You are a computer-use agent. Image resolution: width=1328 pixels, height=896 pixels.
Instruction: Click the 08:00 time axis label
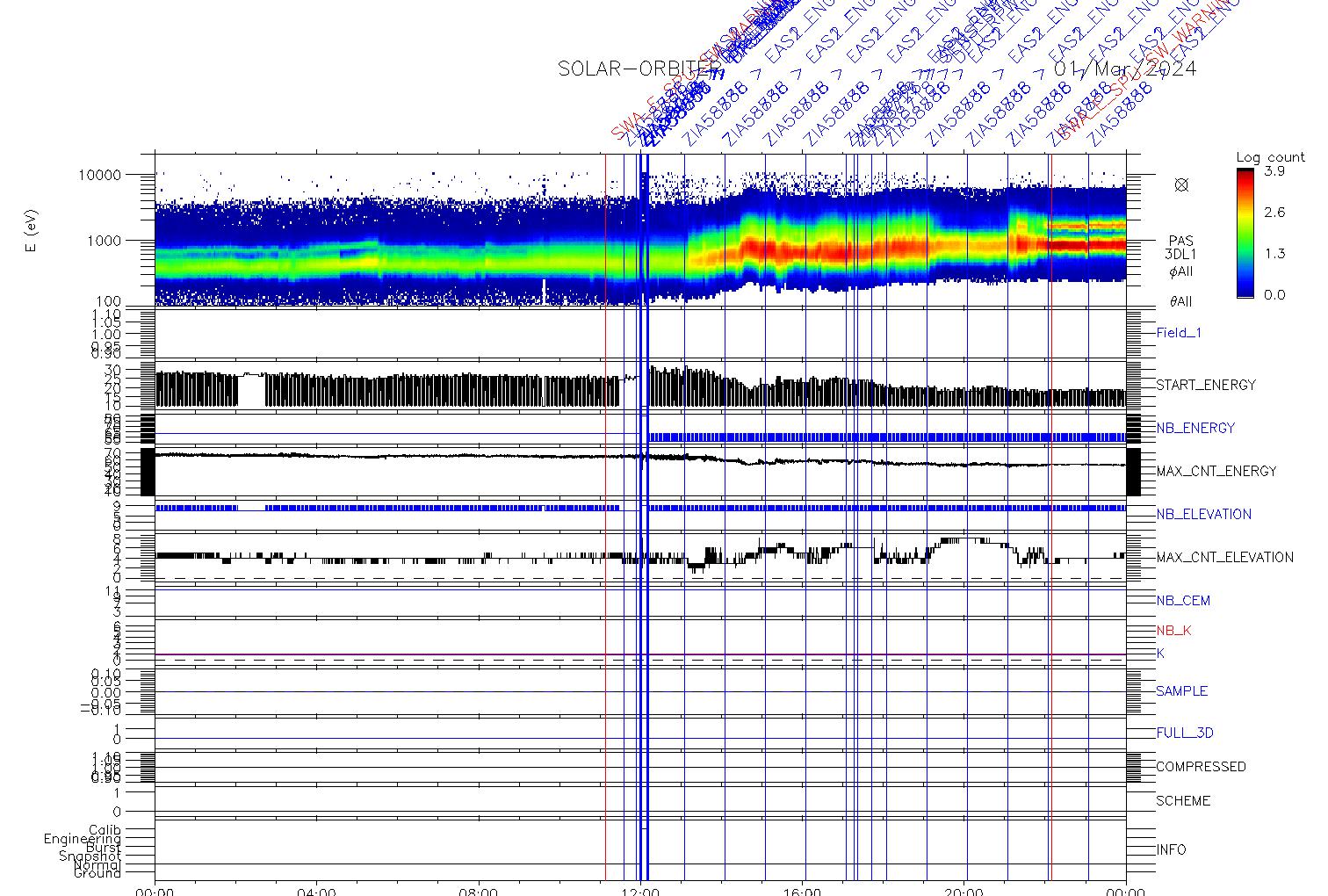(x=479, y=891)
